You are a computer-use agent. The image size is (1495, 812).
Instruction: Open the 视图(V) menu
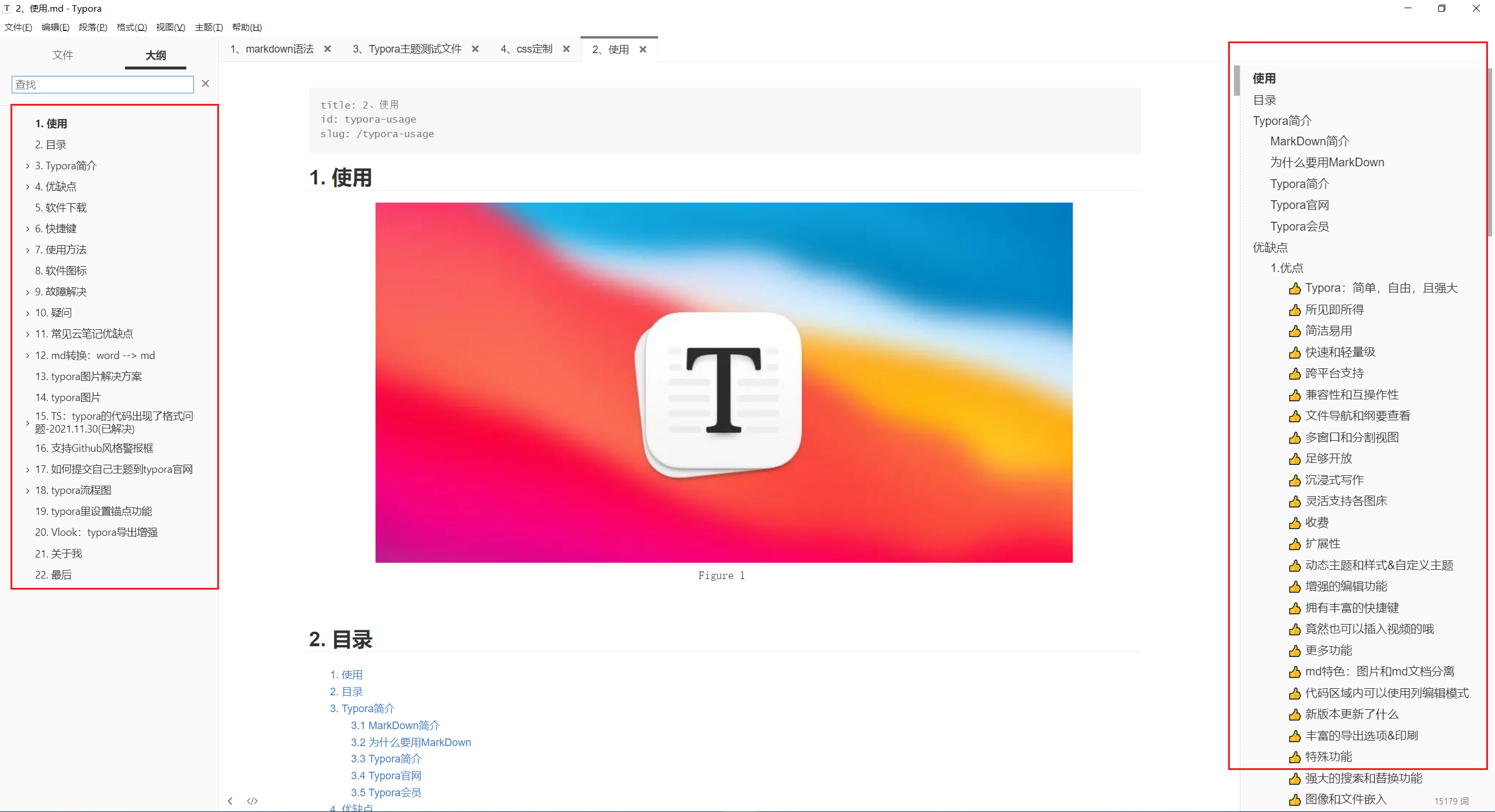coord(171,27)
